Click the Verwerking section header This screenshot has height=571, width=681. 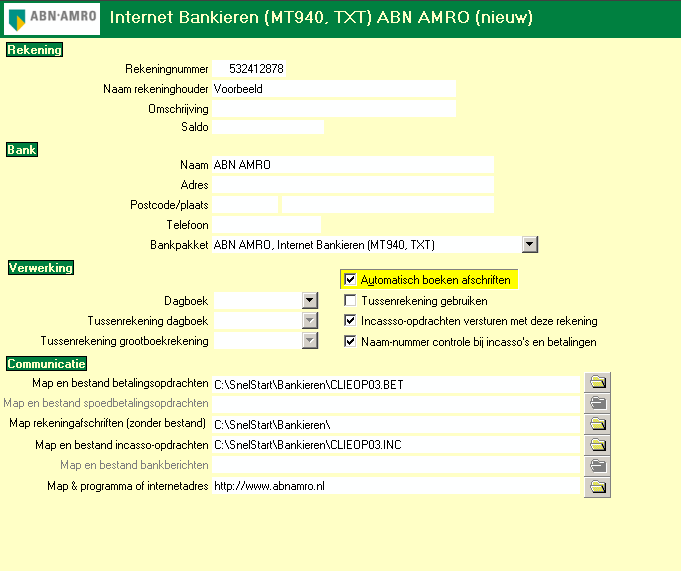pyautogui.click(x=41, y=267)
